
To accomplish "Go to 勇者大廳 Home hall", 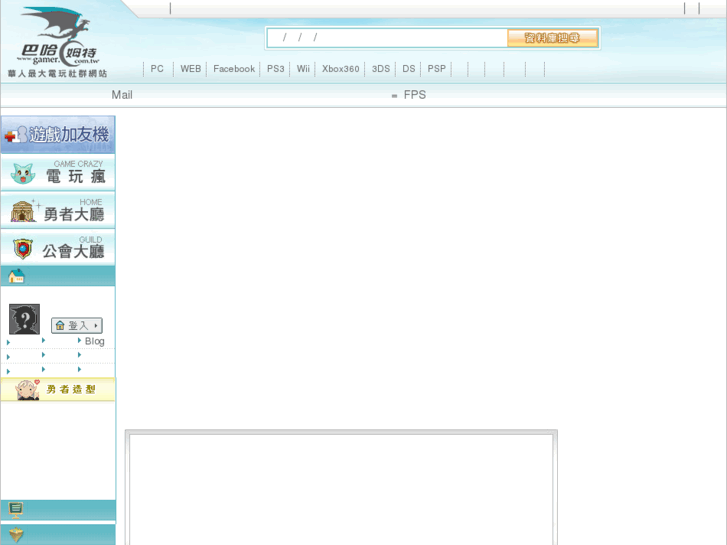I will click(58, 211).
